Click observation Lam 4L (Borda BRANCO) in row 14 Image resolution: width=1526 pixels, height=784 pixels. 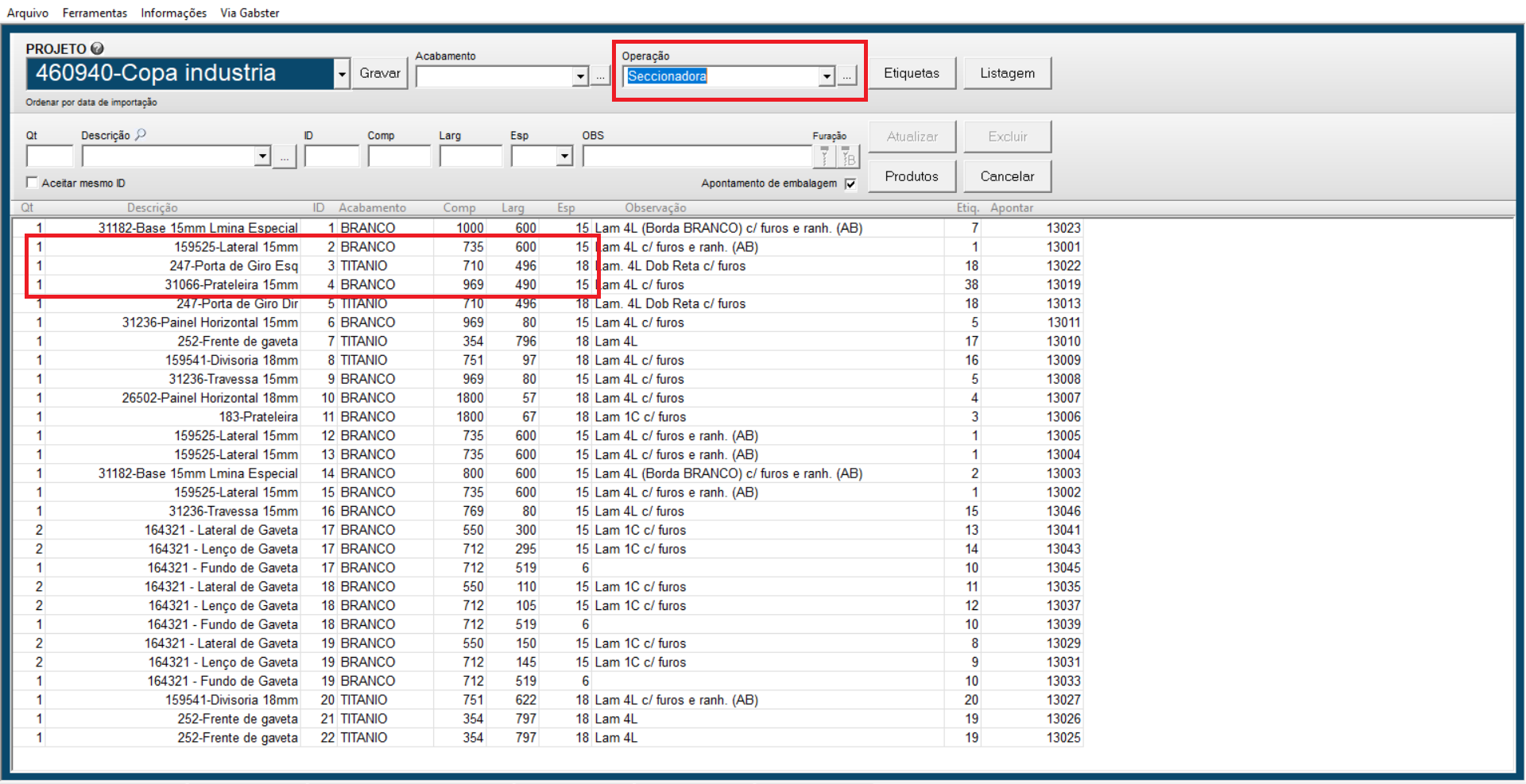(x=728, y=473)
